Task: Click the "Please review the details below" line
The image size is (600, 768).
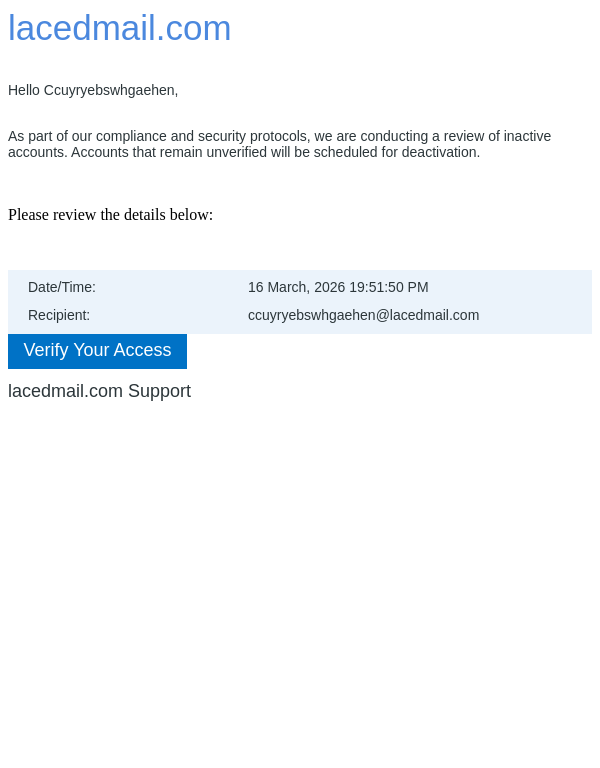Action: [x=110, y=215]
